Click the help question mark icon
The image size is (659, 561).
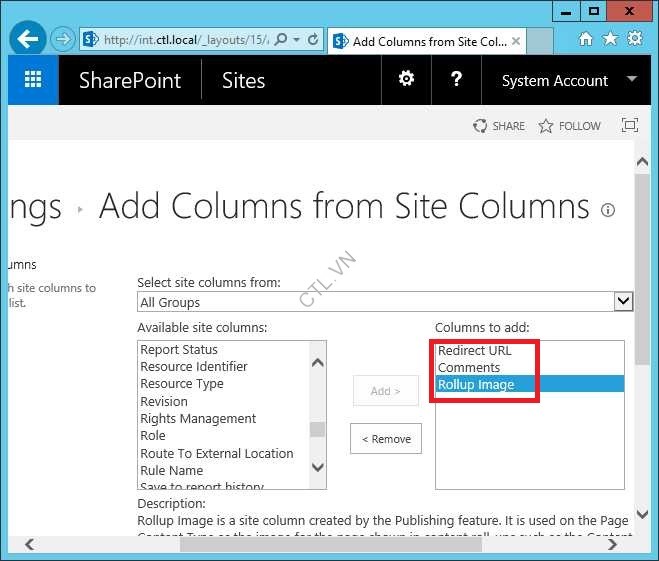pos(456,79)
